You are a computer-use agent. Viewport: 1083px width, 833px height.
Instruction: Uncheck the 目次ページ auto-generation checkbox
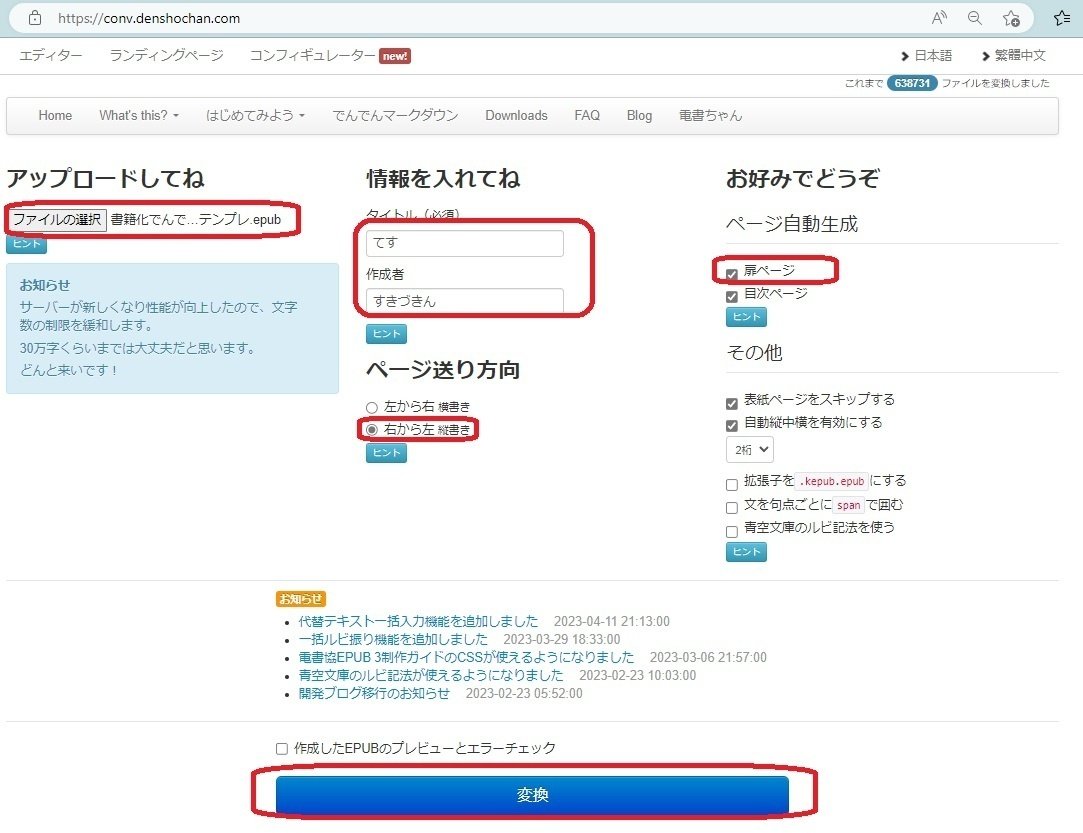(x=733, y=296)
